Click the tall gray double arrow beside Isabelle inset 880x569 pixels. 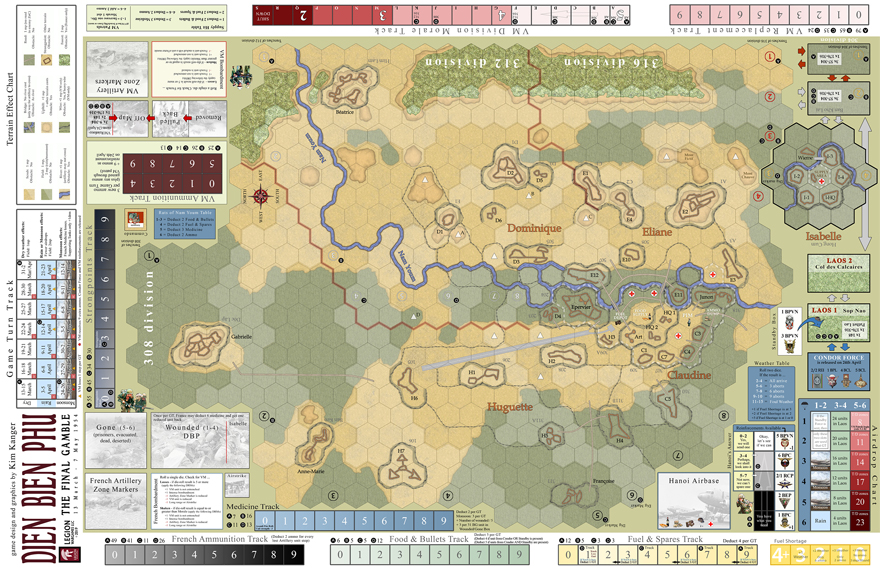click(865, 183)
